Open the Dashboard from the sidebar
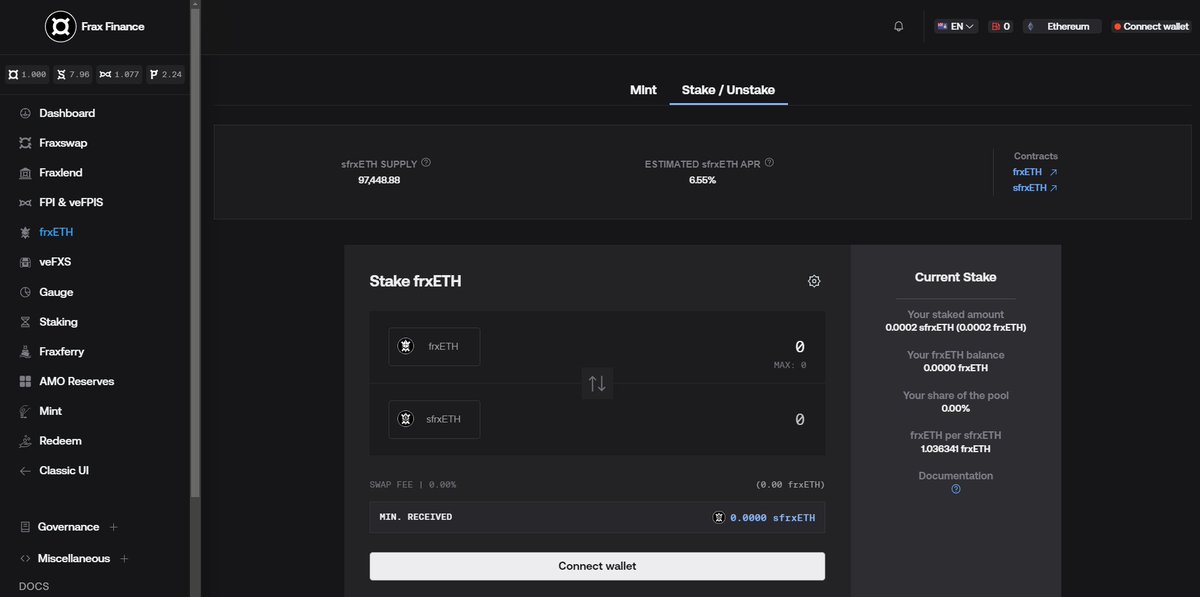Image resolution: width=1200 pixels, height=597 pixels. pos(67,113)
